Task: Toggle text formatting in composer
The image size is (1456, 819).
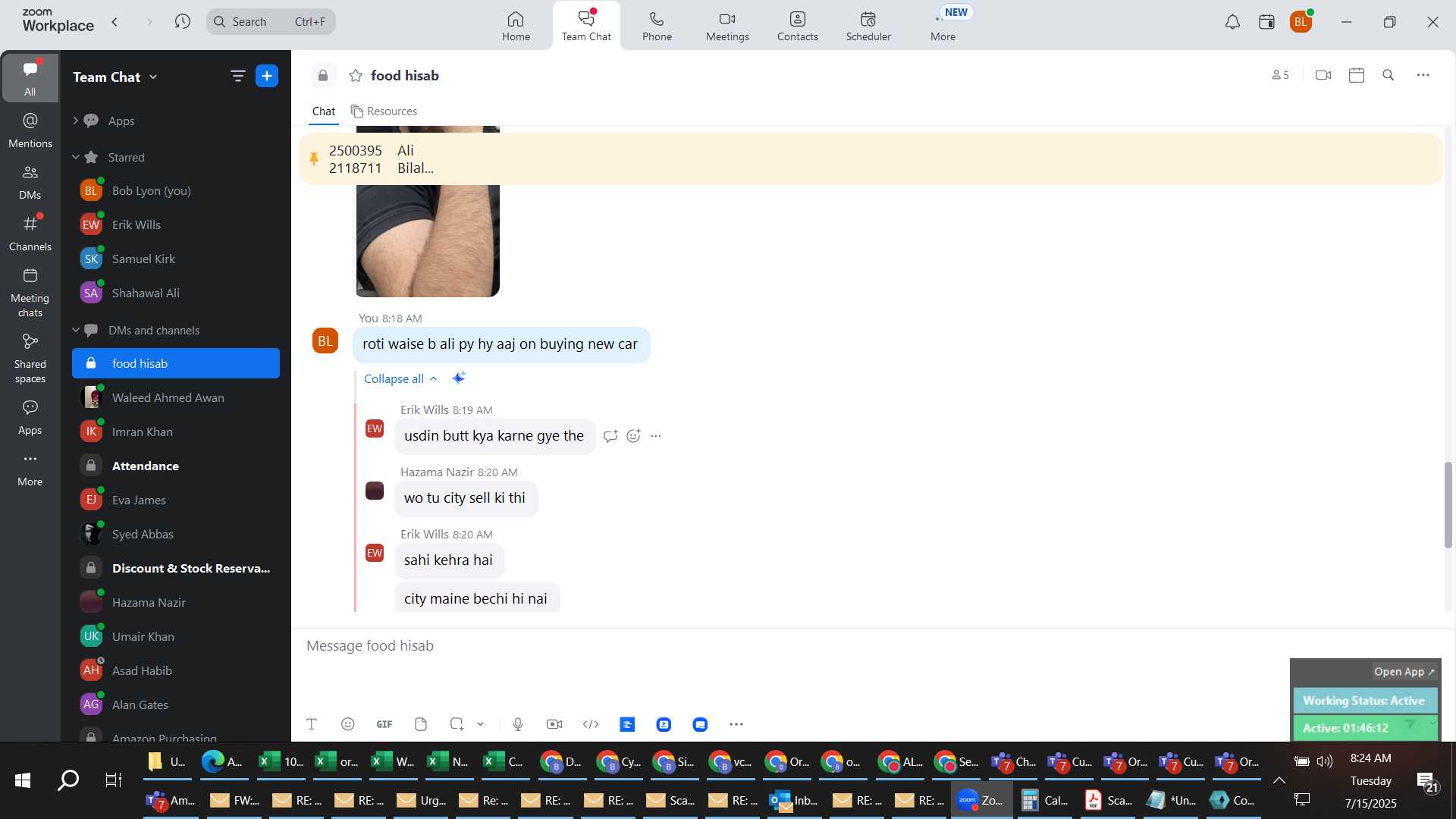Action: click(x=312, y=724)
